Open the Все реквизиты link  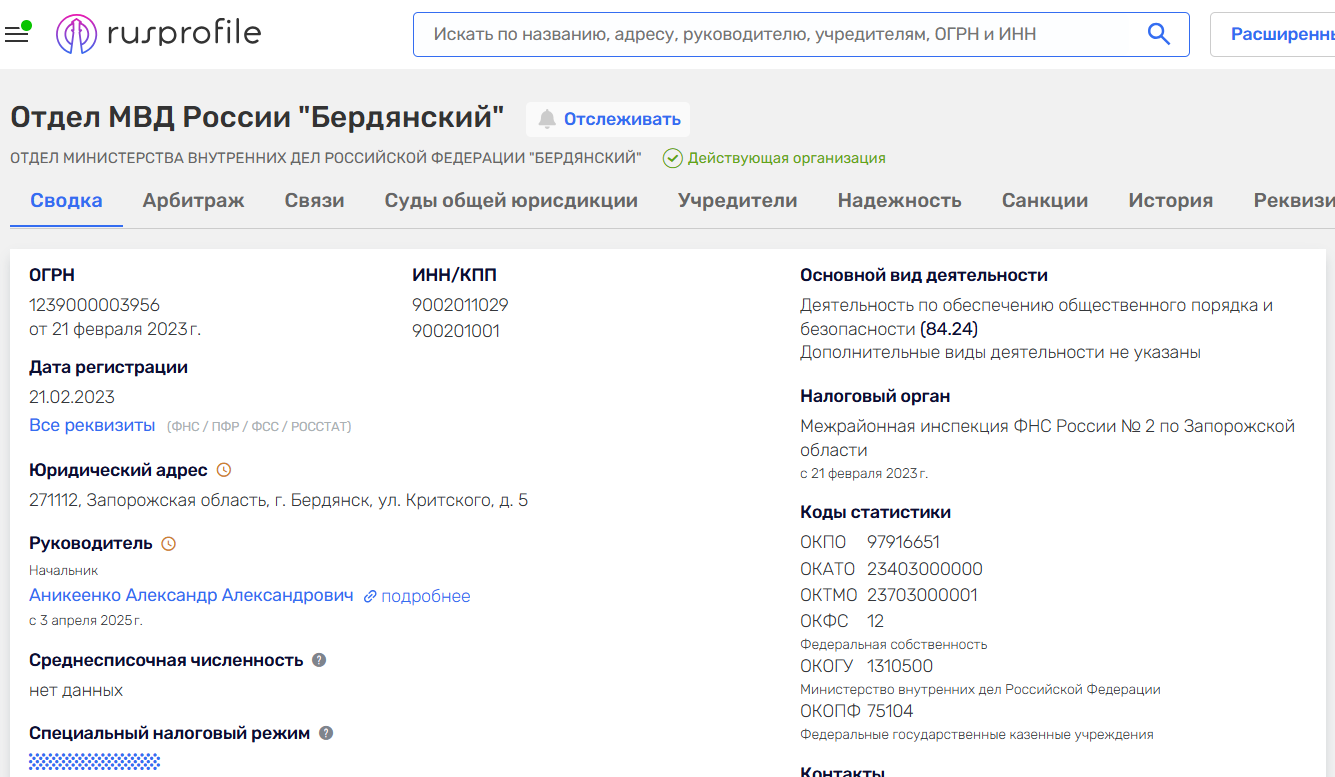[92, 425]
